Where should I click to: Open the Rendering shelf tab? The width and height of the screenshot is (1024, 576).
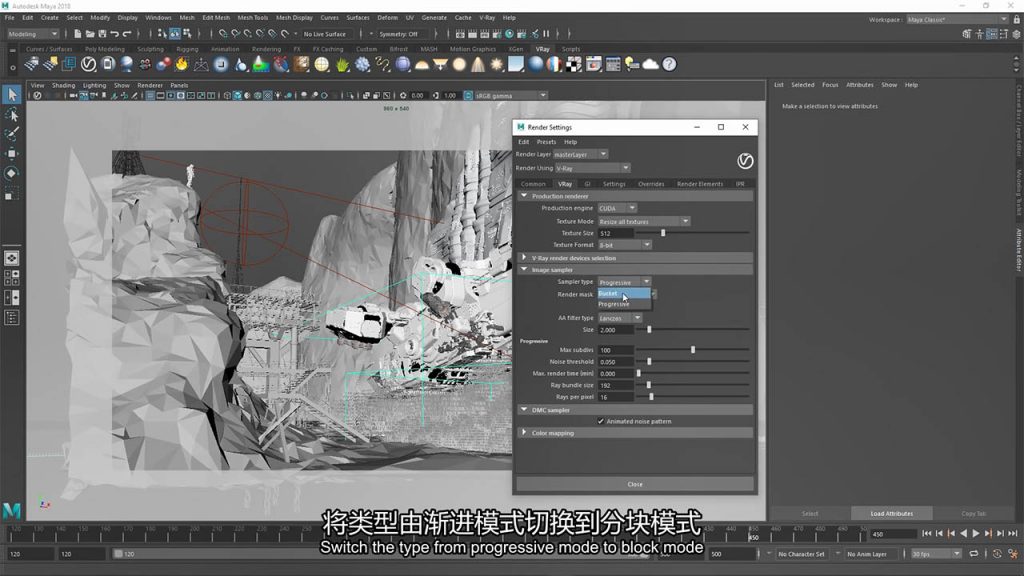coord(266,49)
